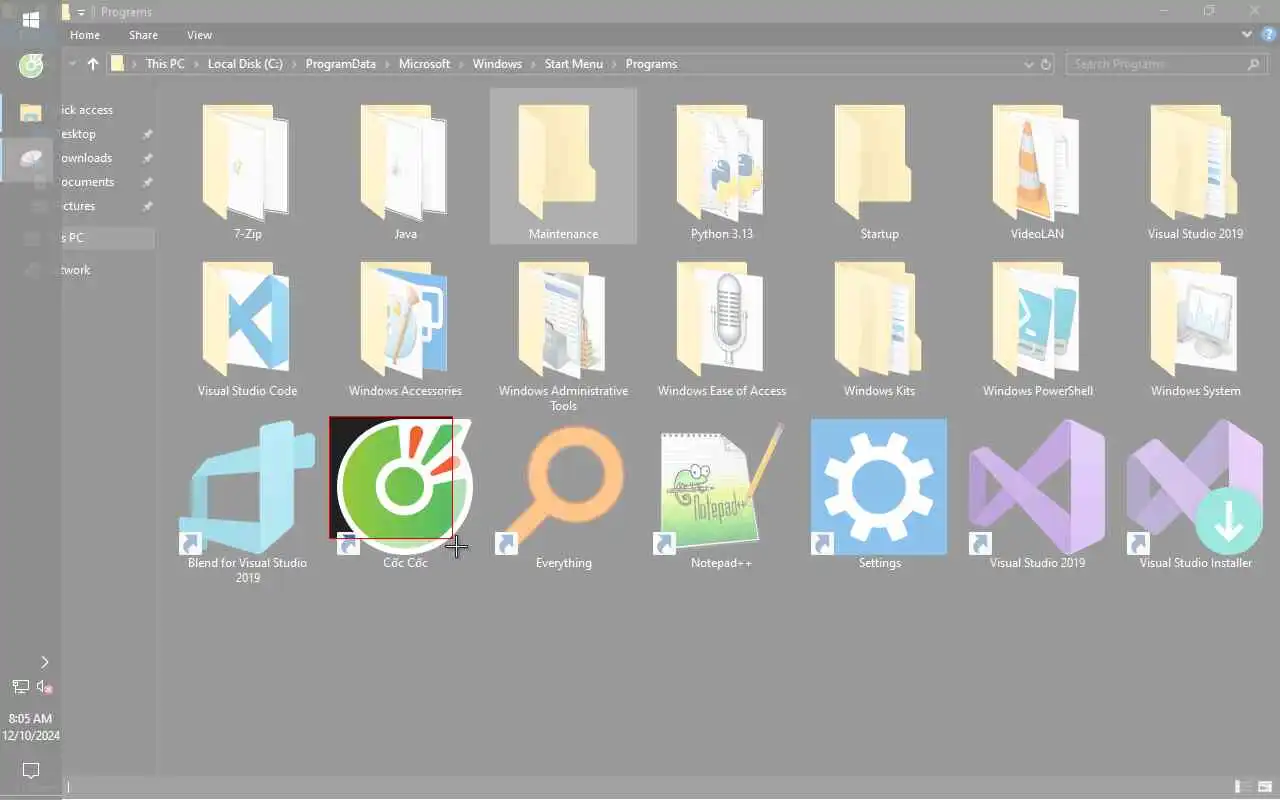This screenshot has width=1280, height=800.
Task: Select the Maintenance folder
Action: pos(563,166)
